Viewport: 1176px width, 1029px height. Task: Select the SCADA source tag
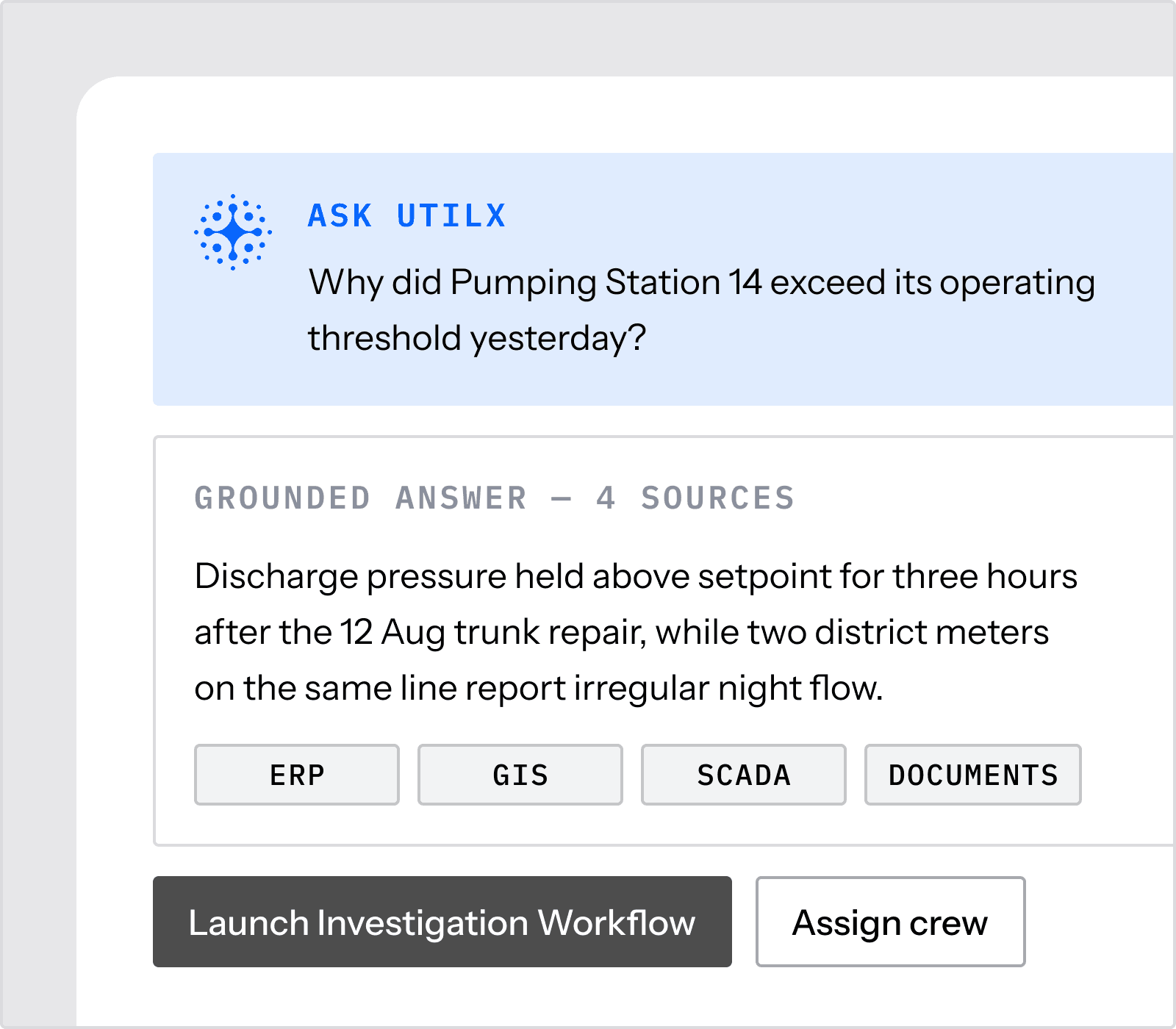coord(744,775)
